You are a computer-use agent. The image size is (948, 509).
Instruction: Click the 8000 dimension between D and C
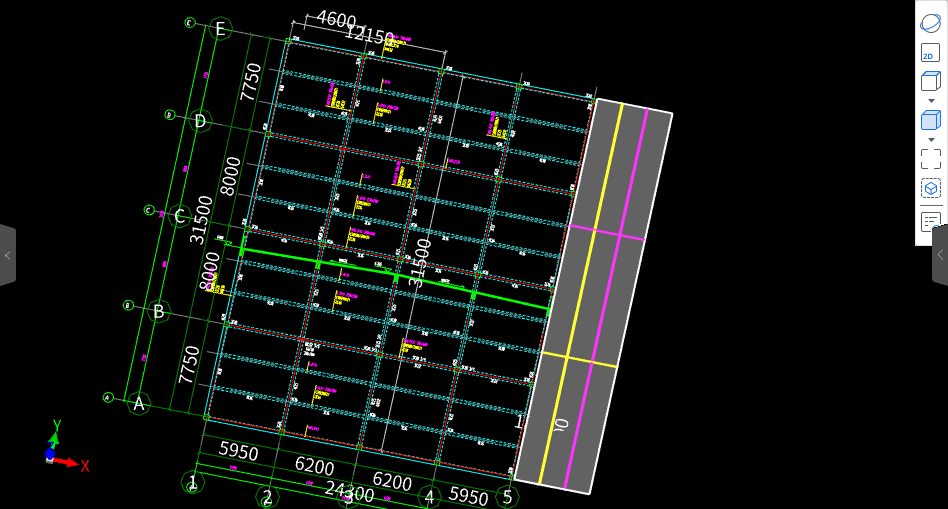[x=230, y=176]
